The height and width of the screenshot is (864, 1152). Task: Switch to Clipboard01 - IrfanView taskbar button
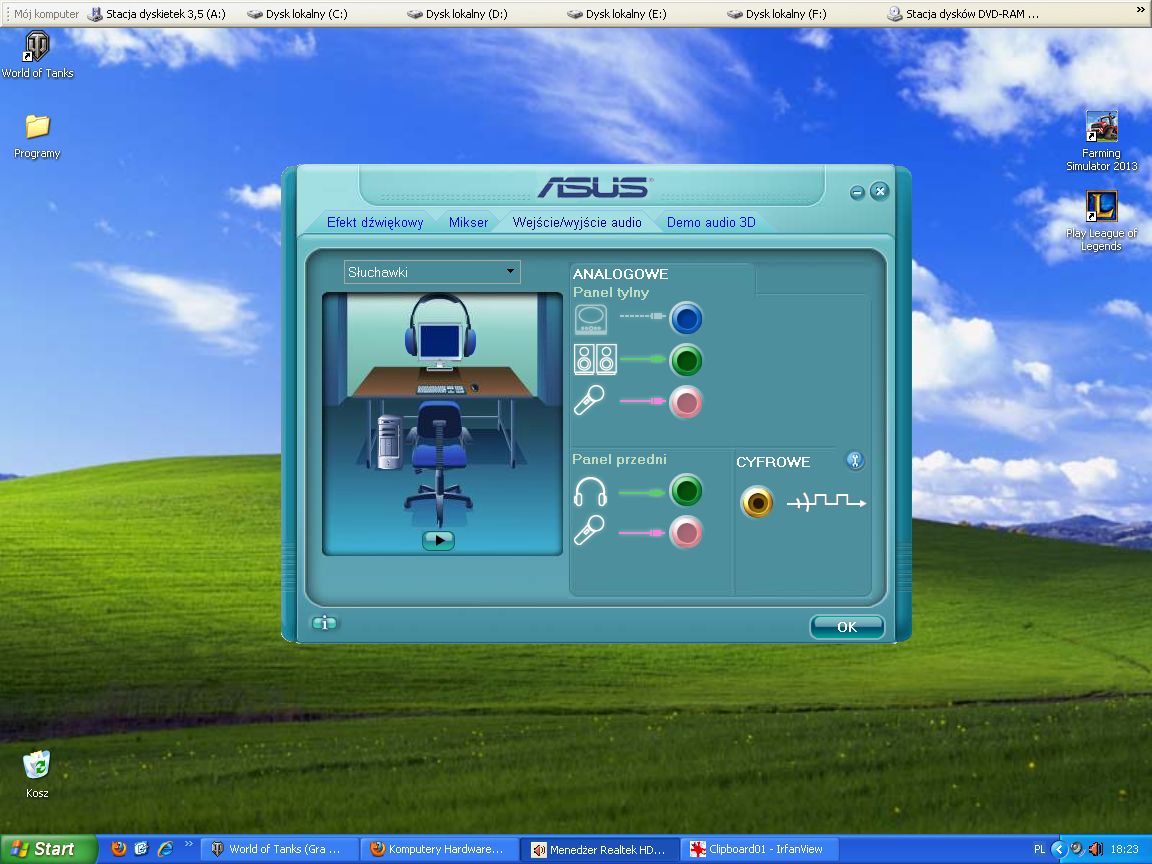click(x=759, y=849)
